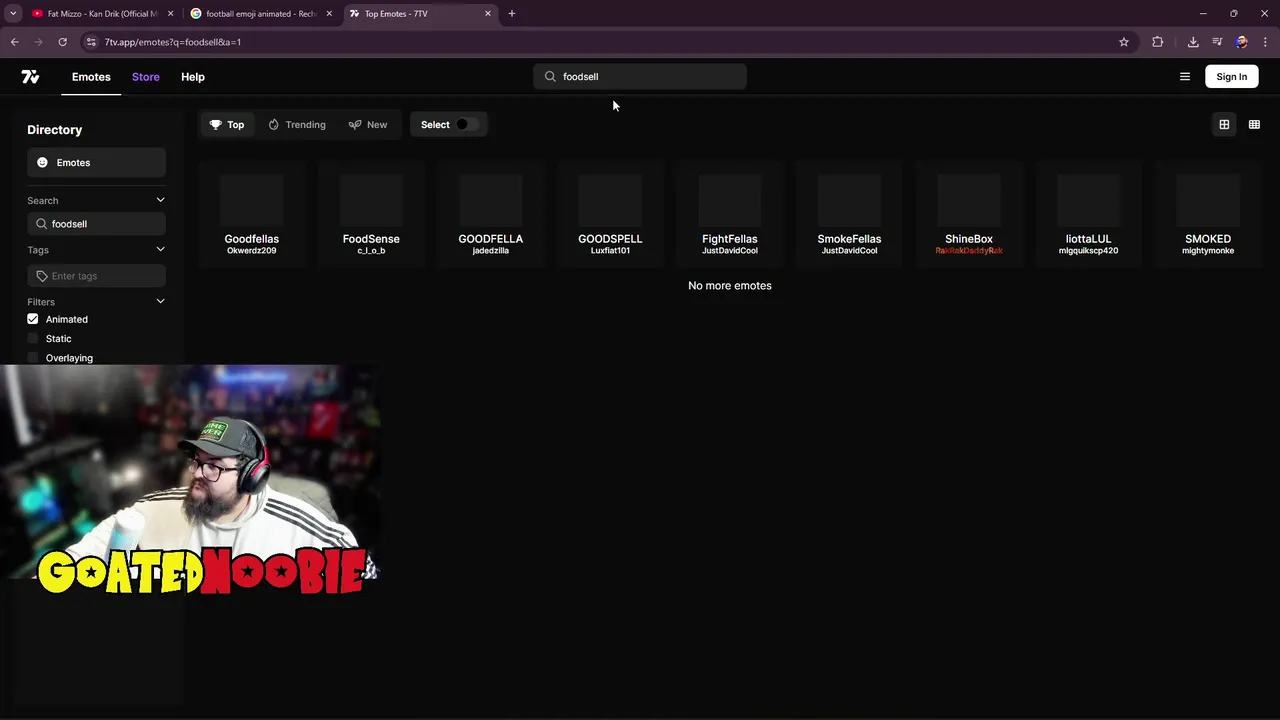
Task: Open the browser extensions puzzle icon
Action: pos(1158,42)
